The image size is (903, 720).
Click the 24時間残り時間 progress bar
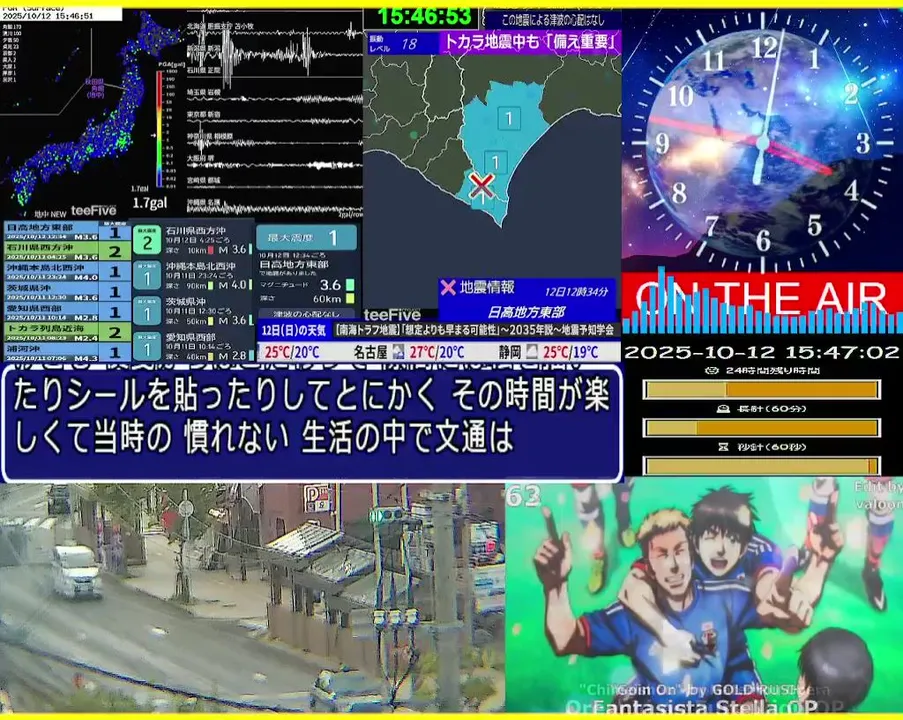[761, 389]
